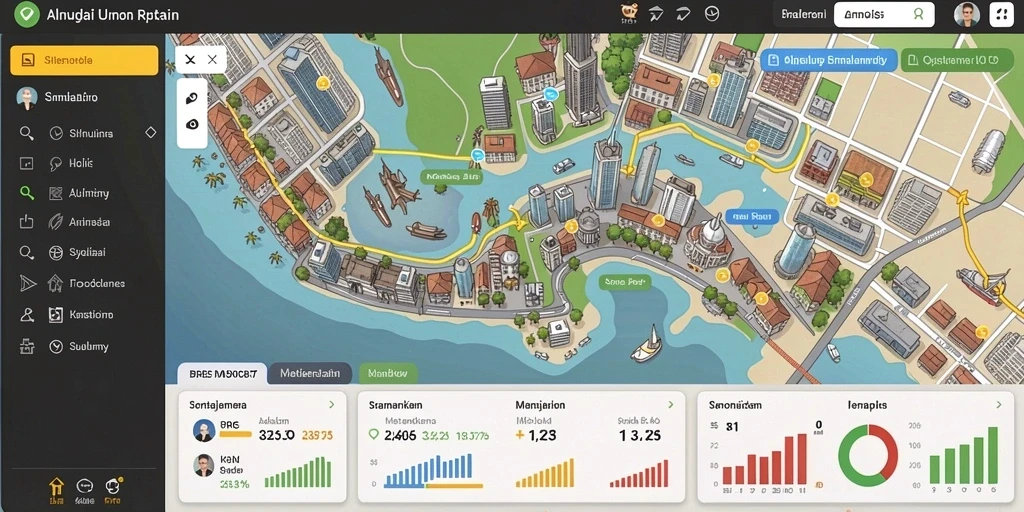Close the map panel with left X
Screen dimensions: 1024x512
pos(190,60)
